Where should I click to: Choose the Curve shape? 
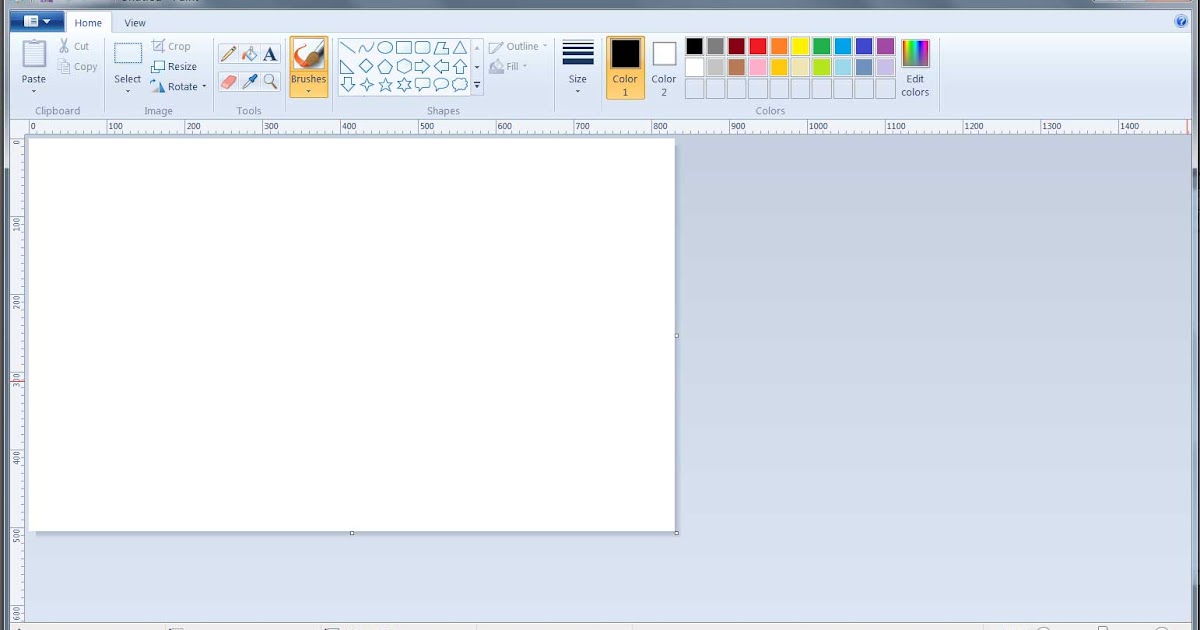click(366, 48)
